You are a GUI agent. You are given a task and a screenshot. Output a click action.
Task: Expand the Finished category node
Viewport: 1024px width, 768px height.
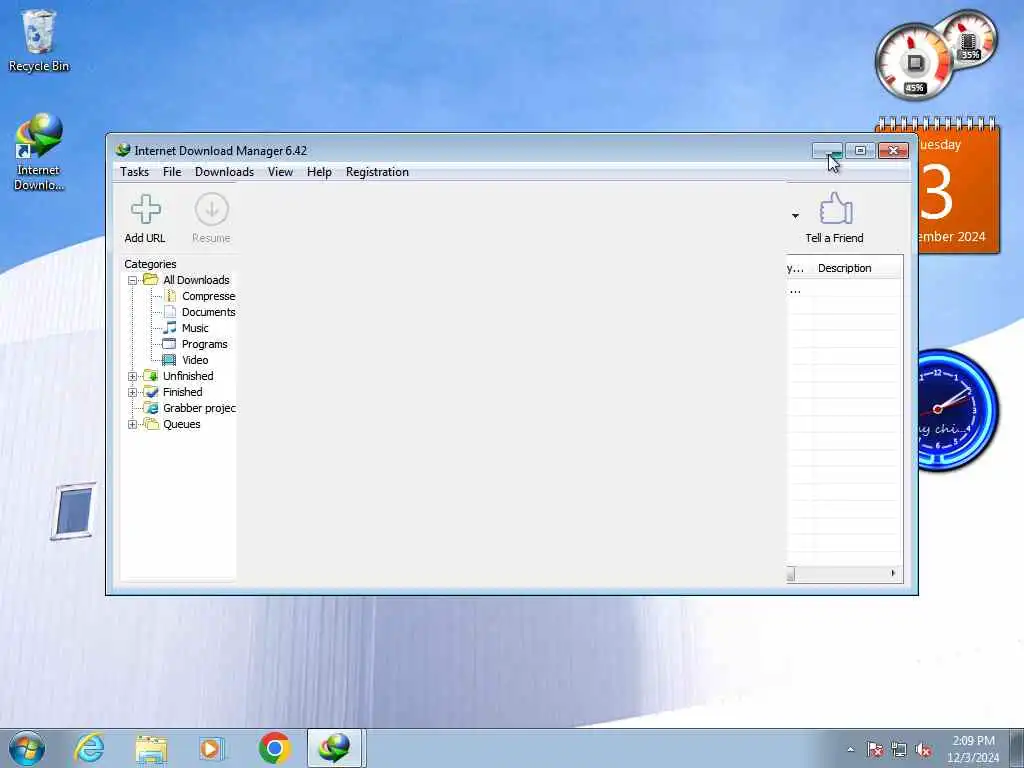pyautogui.click(x=133, y=392)
